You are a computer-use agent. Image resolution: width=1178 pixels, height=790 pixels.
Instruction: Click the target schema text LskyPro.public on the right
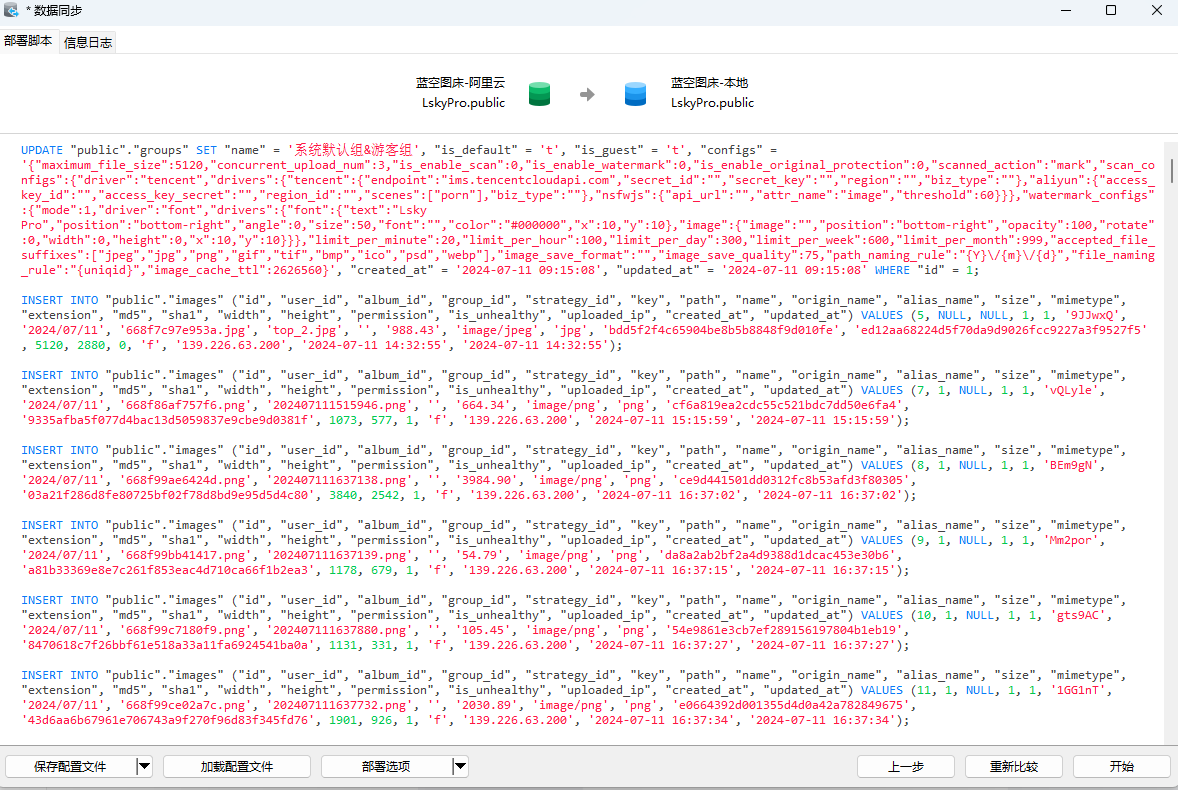712,103
